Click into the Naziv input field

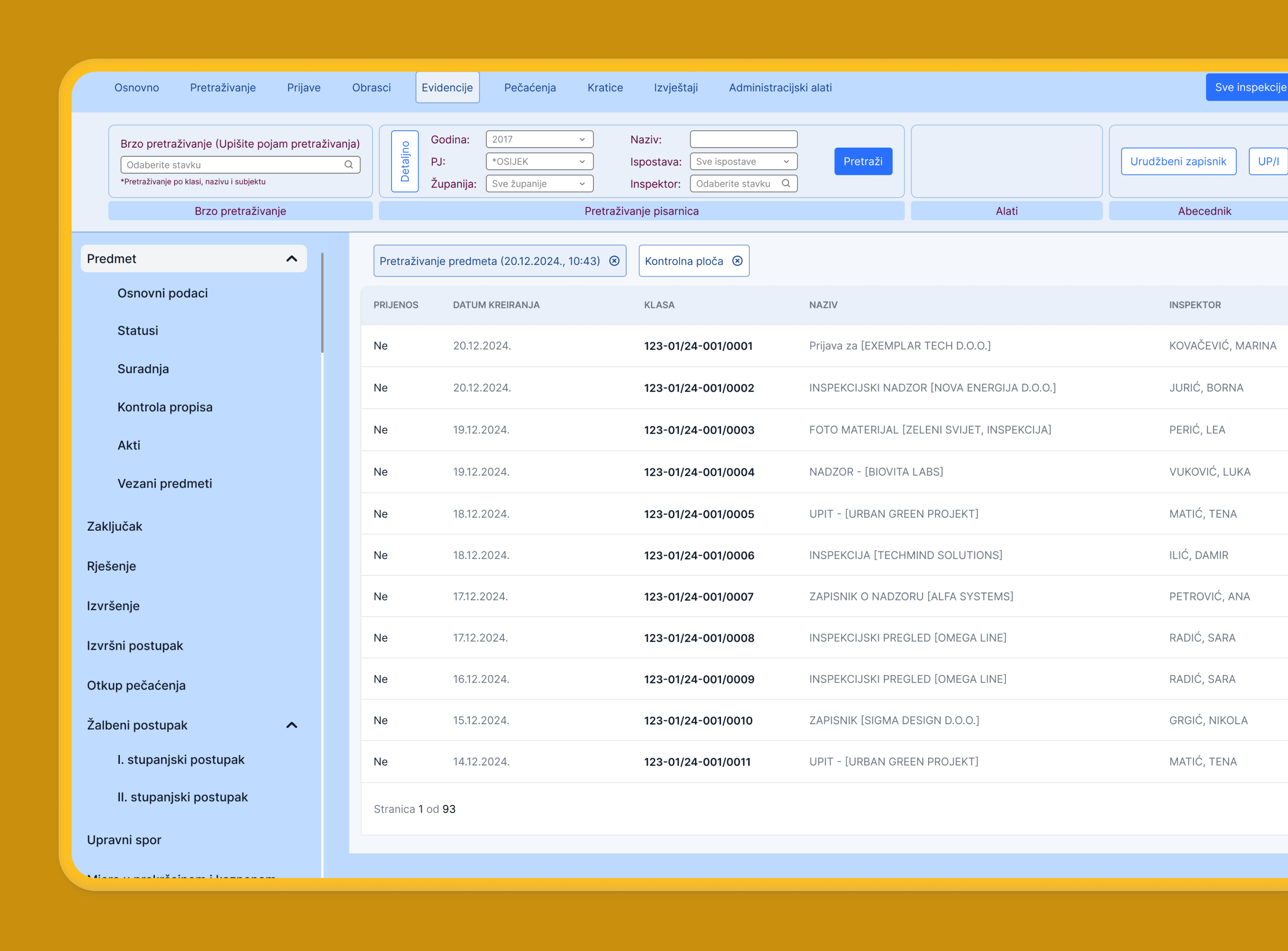coord(743,139)
